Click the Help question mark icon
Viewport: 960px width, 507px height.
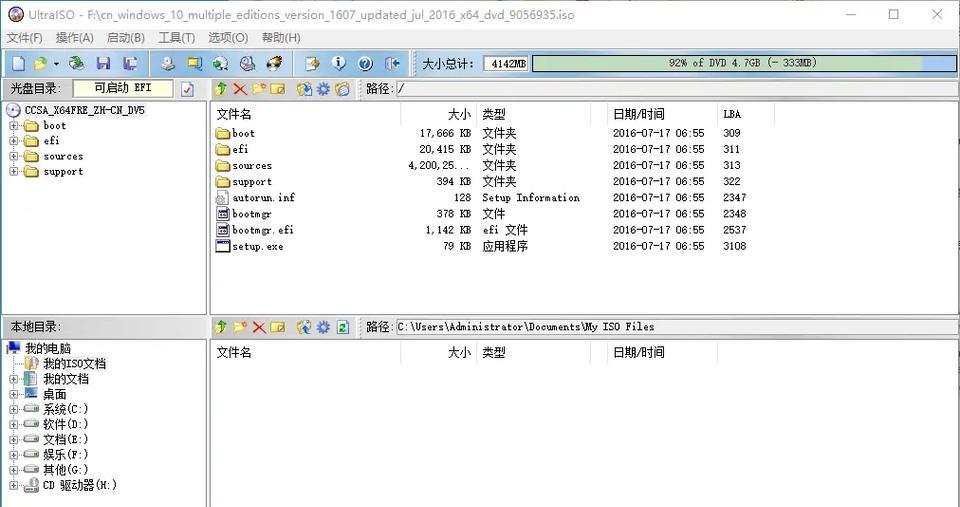click(366, 63)
